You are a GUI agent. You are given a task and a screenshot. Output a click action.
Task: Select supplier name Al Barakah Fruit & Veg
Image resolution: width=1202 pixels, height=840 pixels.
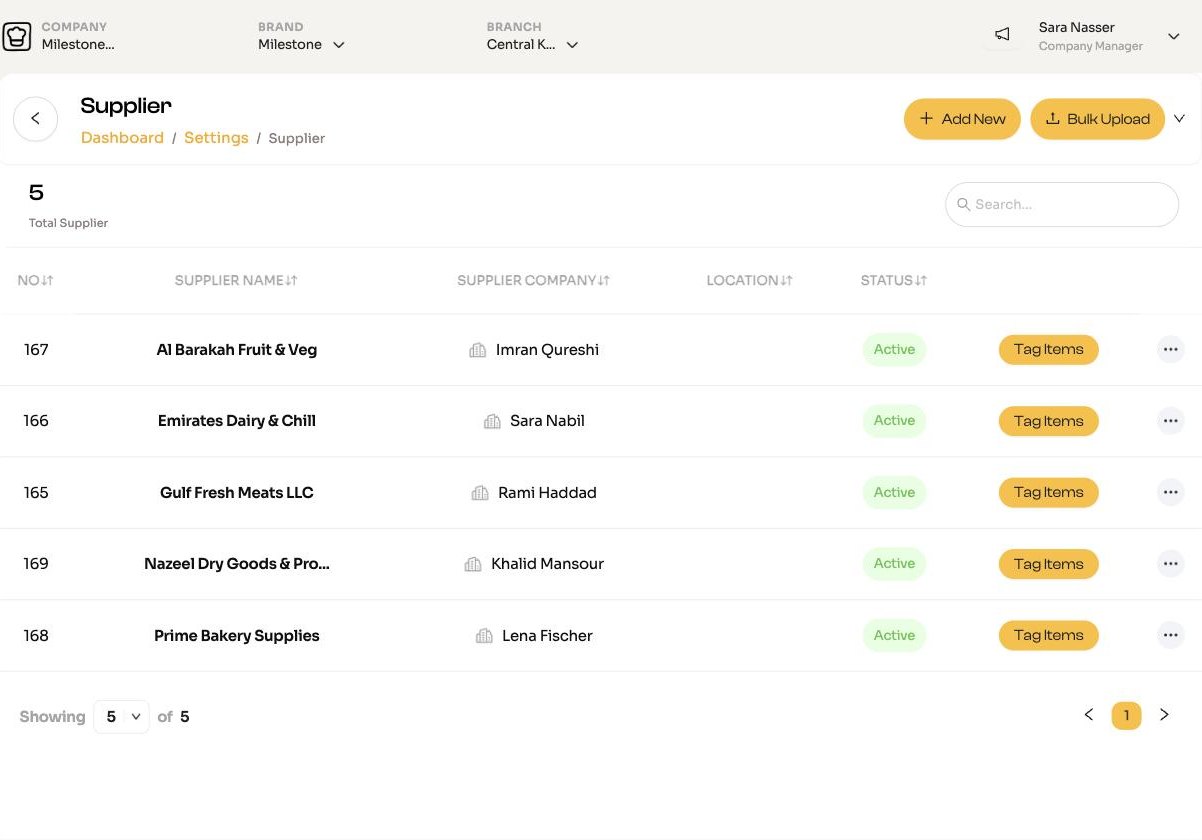pyautogui.click(x=237, y=350)
